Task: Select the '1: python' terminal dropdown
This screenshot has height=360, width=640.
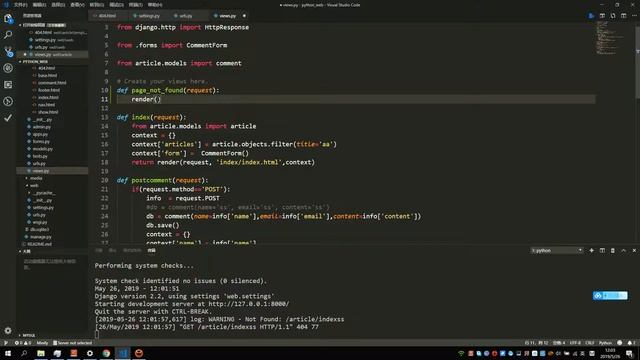Action: (557, 250)
